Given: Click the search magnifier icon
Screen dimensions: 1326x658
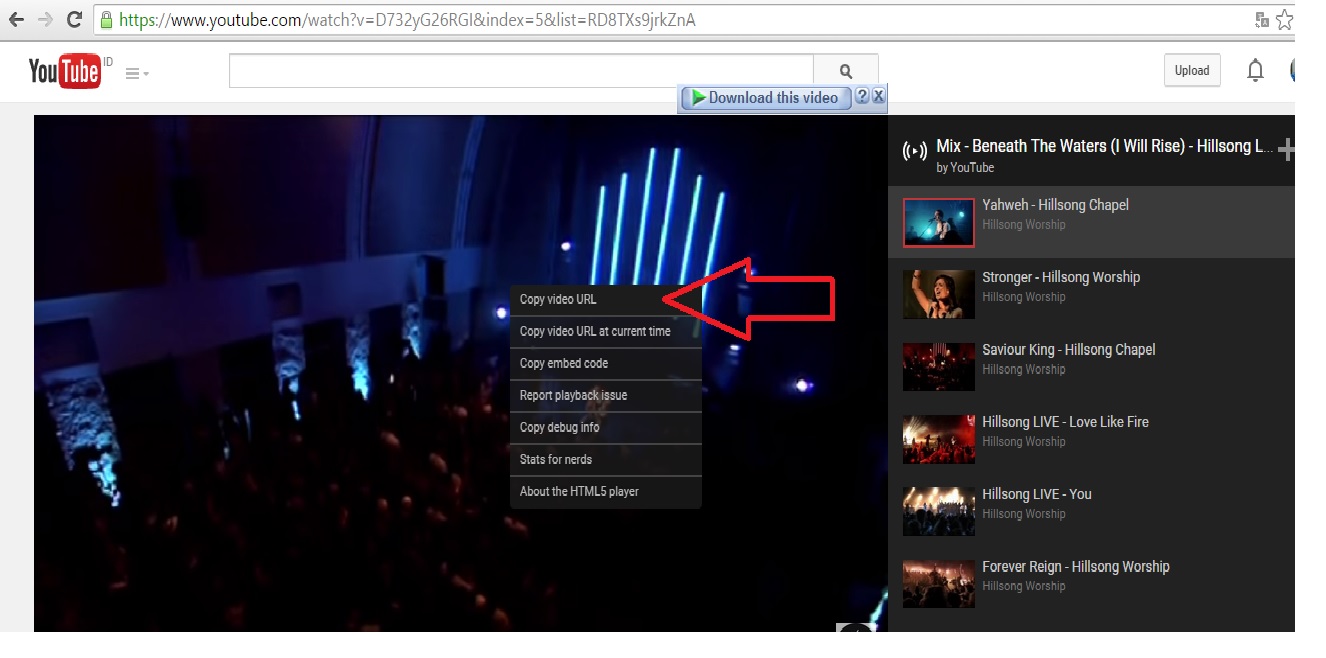Looking at the screenshot, I should click(x=845, y=70).
